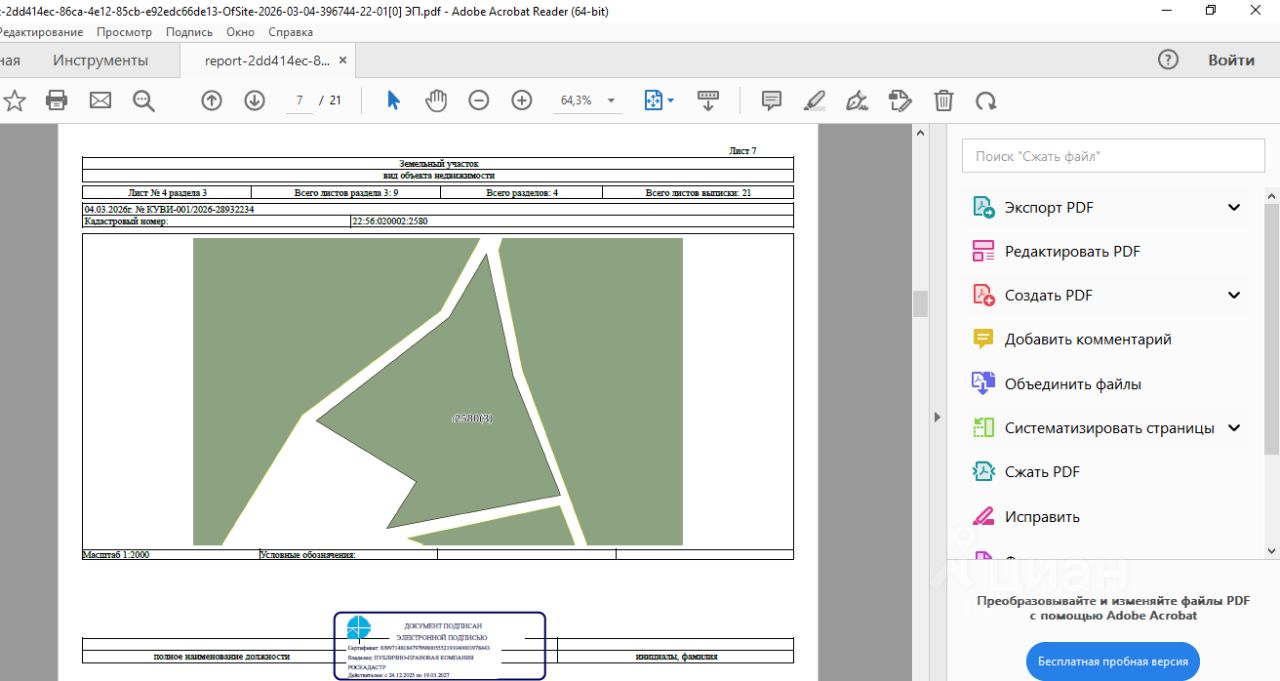
Task: Go to next page arrow down
Action: click(x=254, y=100)
